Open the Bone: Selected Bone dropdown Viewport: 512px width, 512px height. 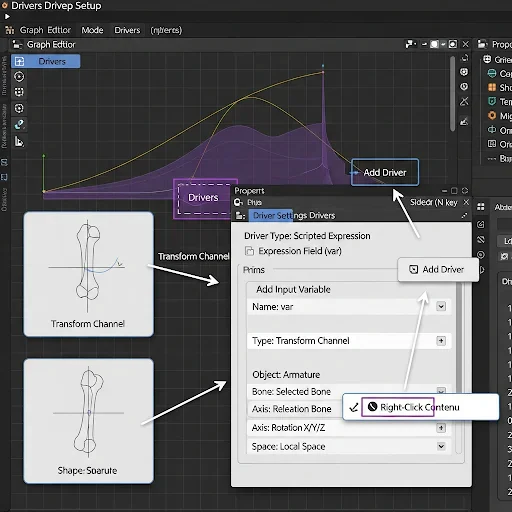click(x=441, y=391)
